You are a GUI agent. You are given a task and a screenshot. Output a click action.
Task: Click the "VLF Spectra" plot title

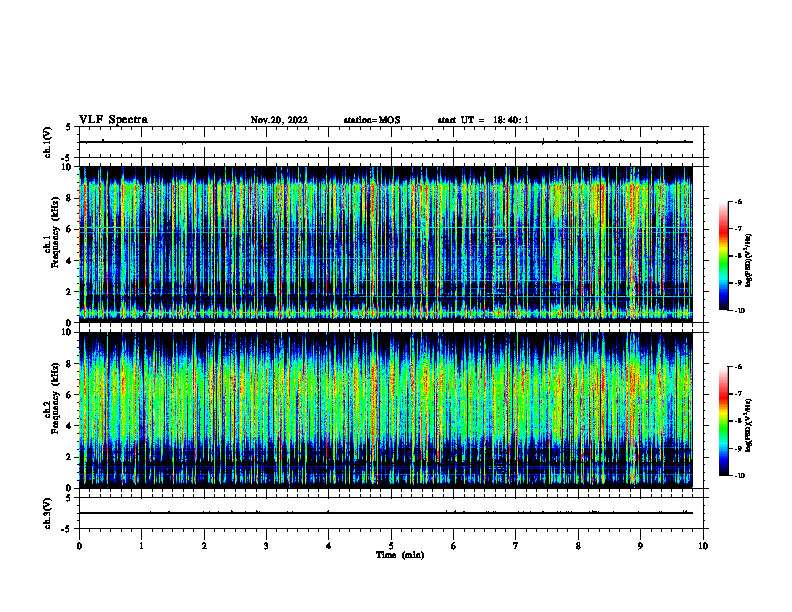113,120
